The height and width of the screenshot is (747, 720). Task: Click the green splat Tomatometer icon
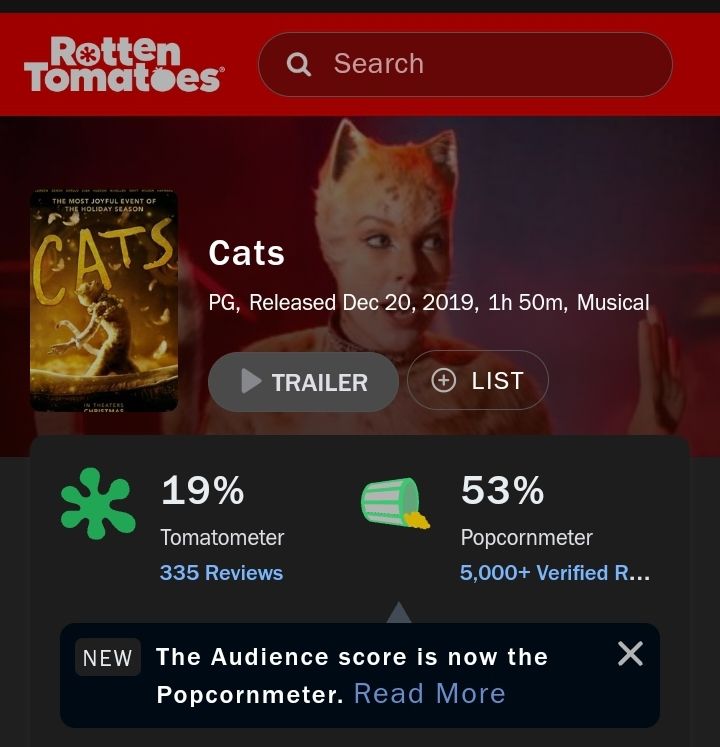pos(98,503)
